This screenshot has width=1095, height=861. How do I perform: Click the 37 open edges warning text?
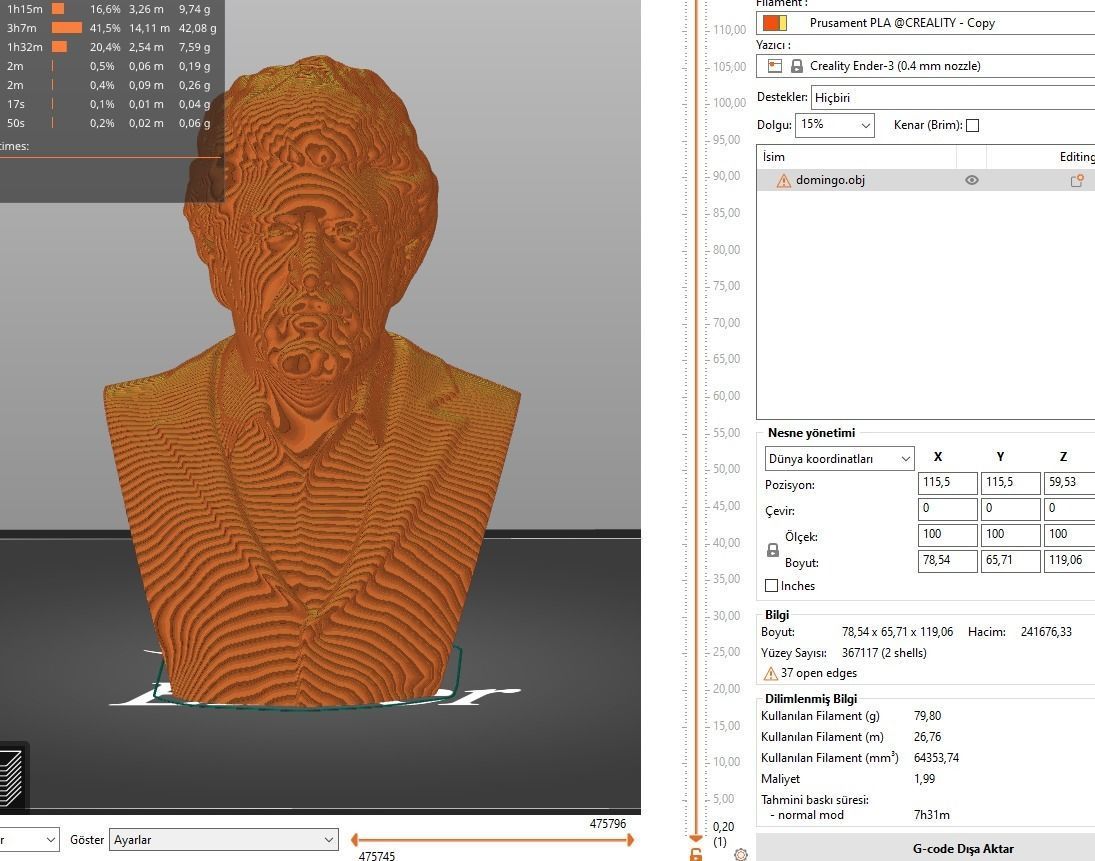[818, 673]
